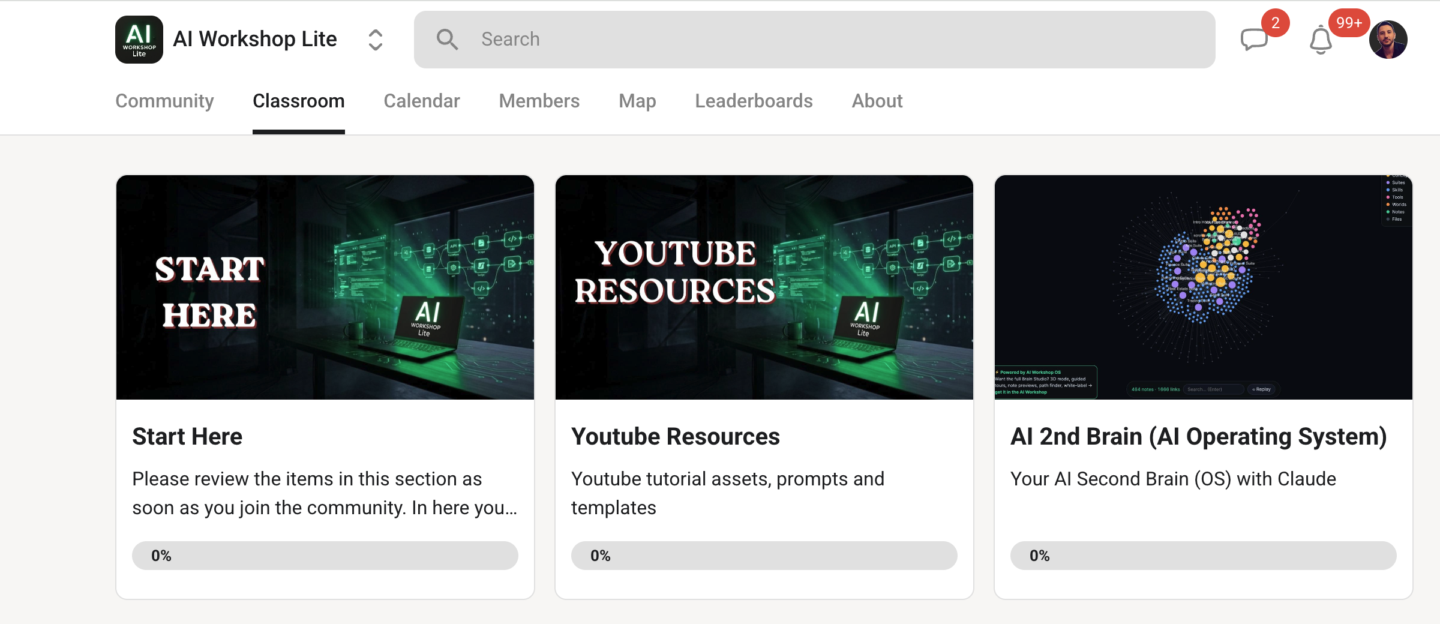Image resolution: width=1440 pixels, height=624 pixels.
Task: Switch to the Community tab
Action: 164,101
